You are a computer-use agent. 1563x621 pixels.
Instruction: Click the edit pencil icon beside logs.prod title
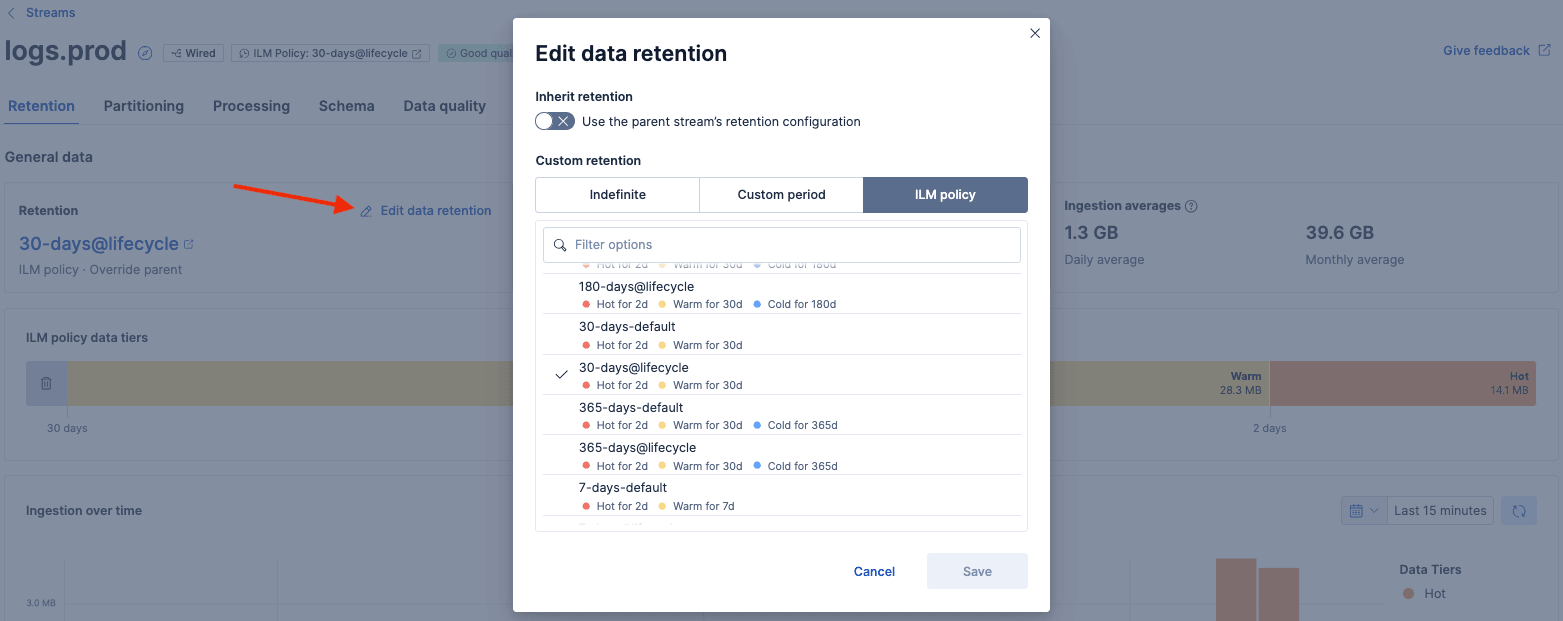pyautogui.click(x=144, y=52)
